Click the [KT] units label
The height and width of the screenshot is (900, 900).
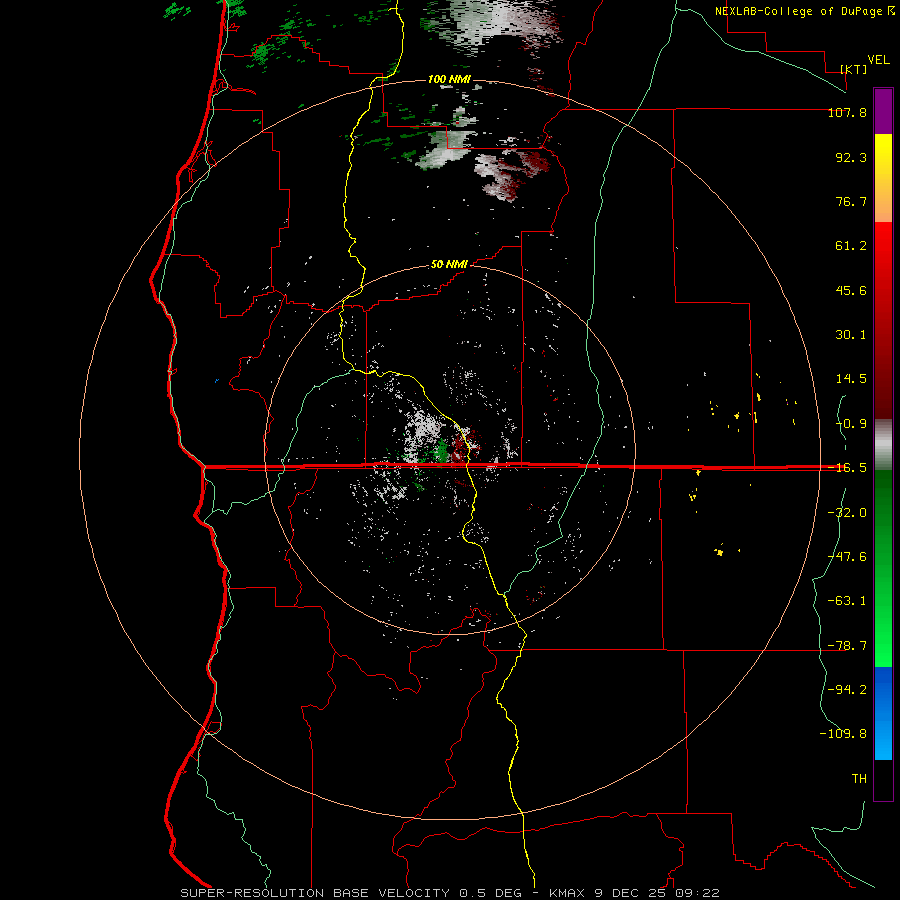point(854,69)
